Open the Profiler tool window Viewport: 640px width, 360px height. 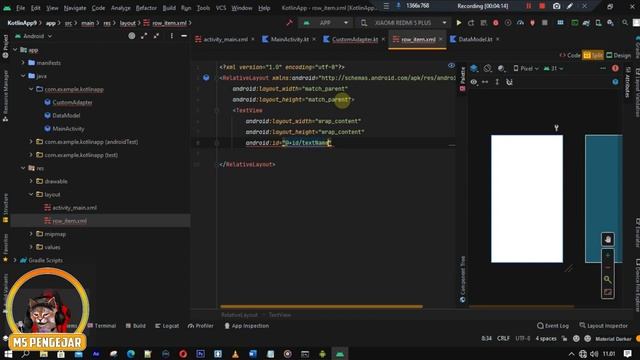[x=200, y=326]
